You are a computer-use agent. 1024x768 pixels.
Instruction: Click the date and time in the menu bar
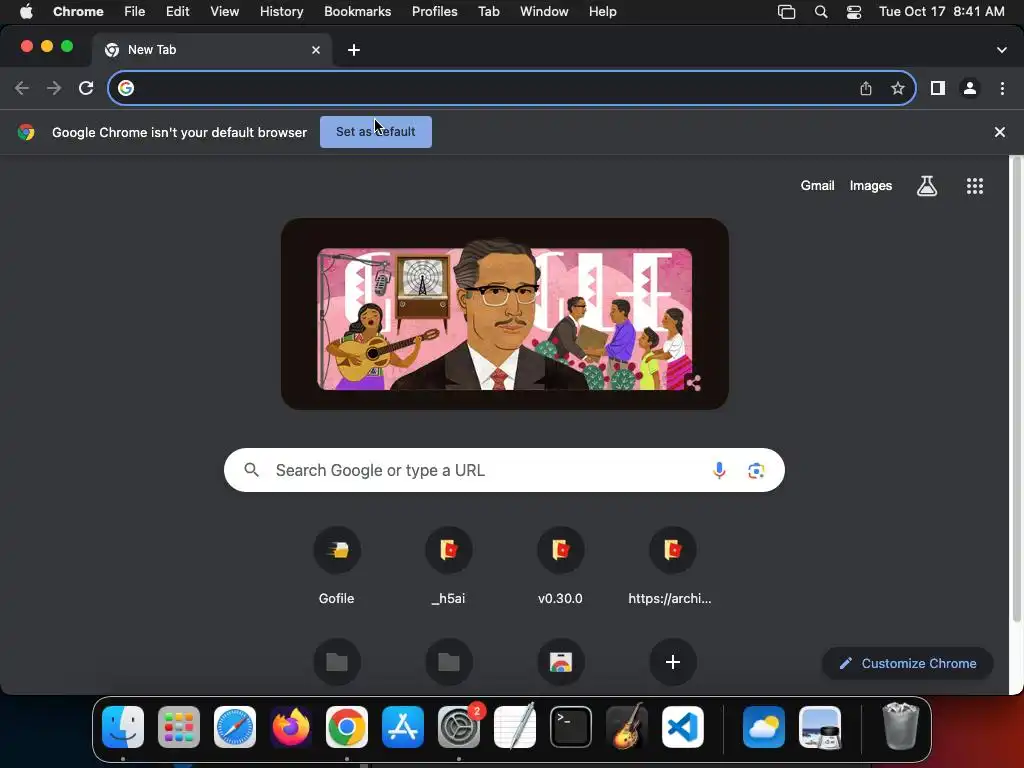[942, 12]
